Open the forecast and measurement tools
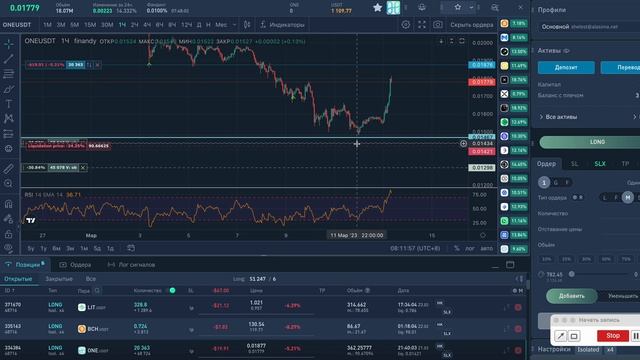 [9, 133]
